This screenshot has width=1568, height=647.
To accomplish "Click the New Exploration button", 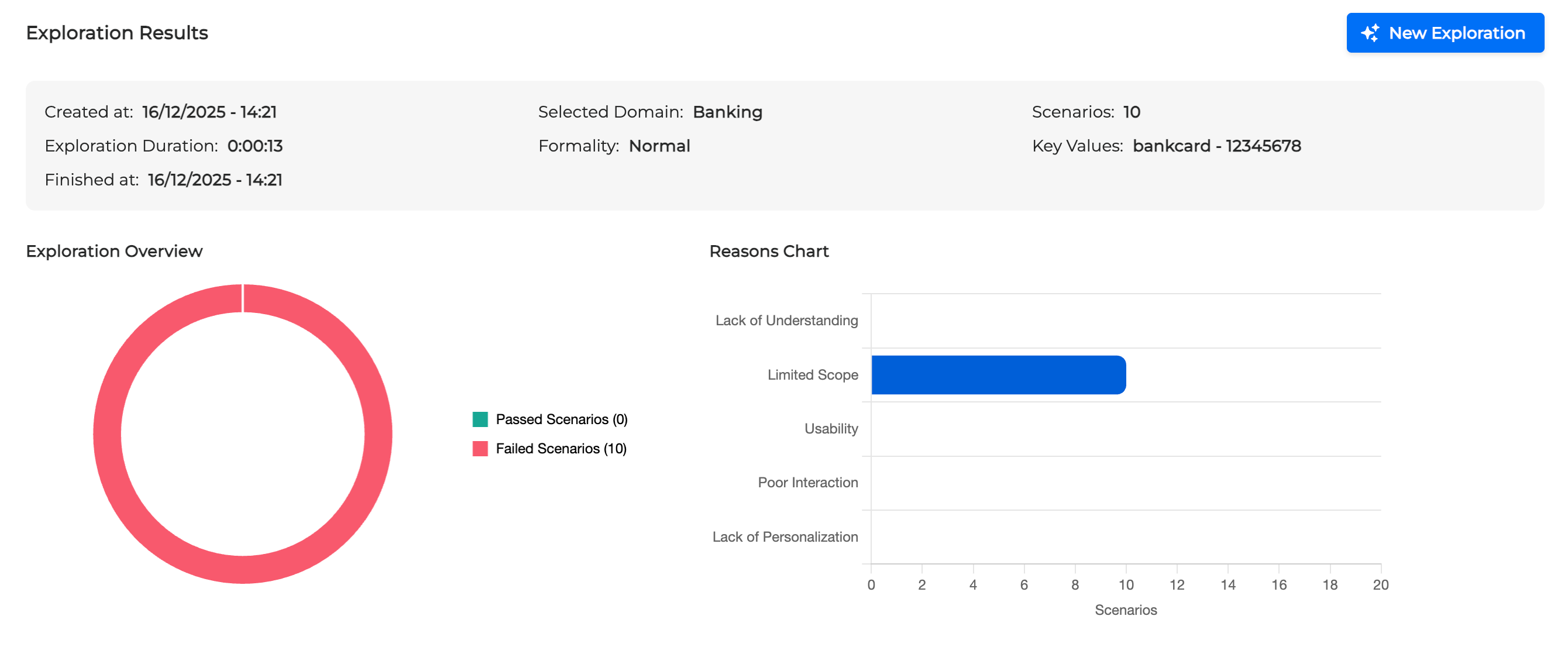I will click(x=1445, y=33).
